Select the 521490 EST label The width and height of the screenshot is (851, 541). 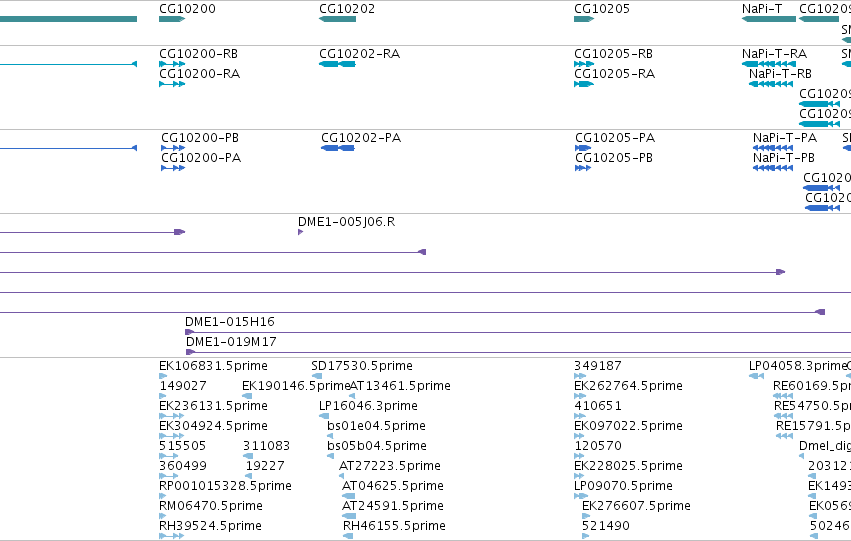[x=606, y=526]
